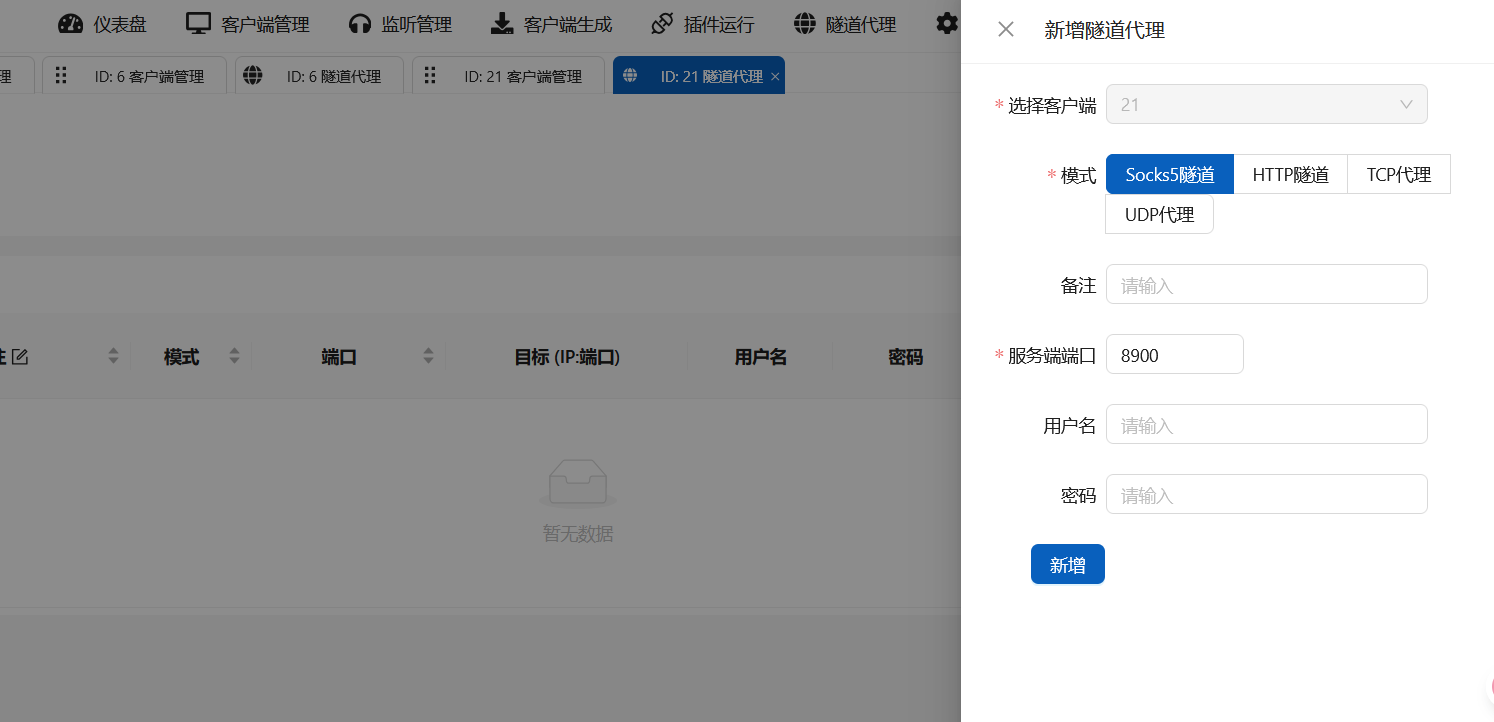Viewport: 1494px width, 722px height.
Task: Switch mode to UDP代理
Action: point(1159,215)
